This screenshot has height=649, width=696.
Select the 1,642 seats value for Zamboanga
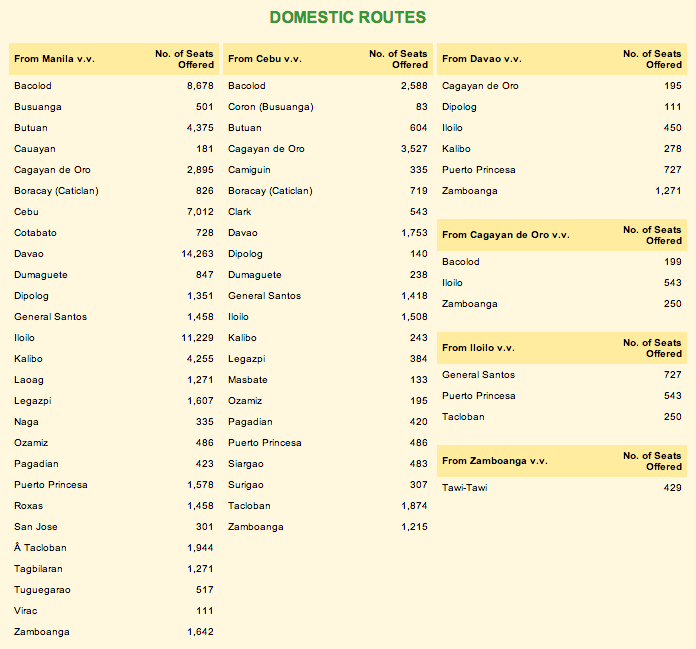[200, 632]
